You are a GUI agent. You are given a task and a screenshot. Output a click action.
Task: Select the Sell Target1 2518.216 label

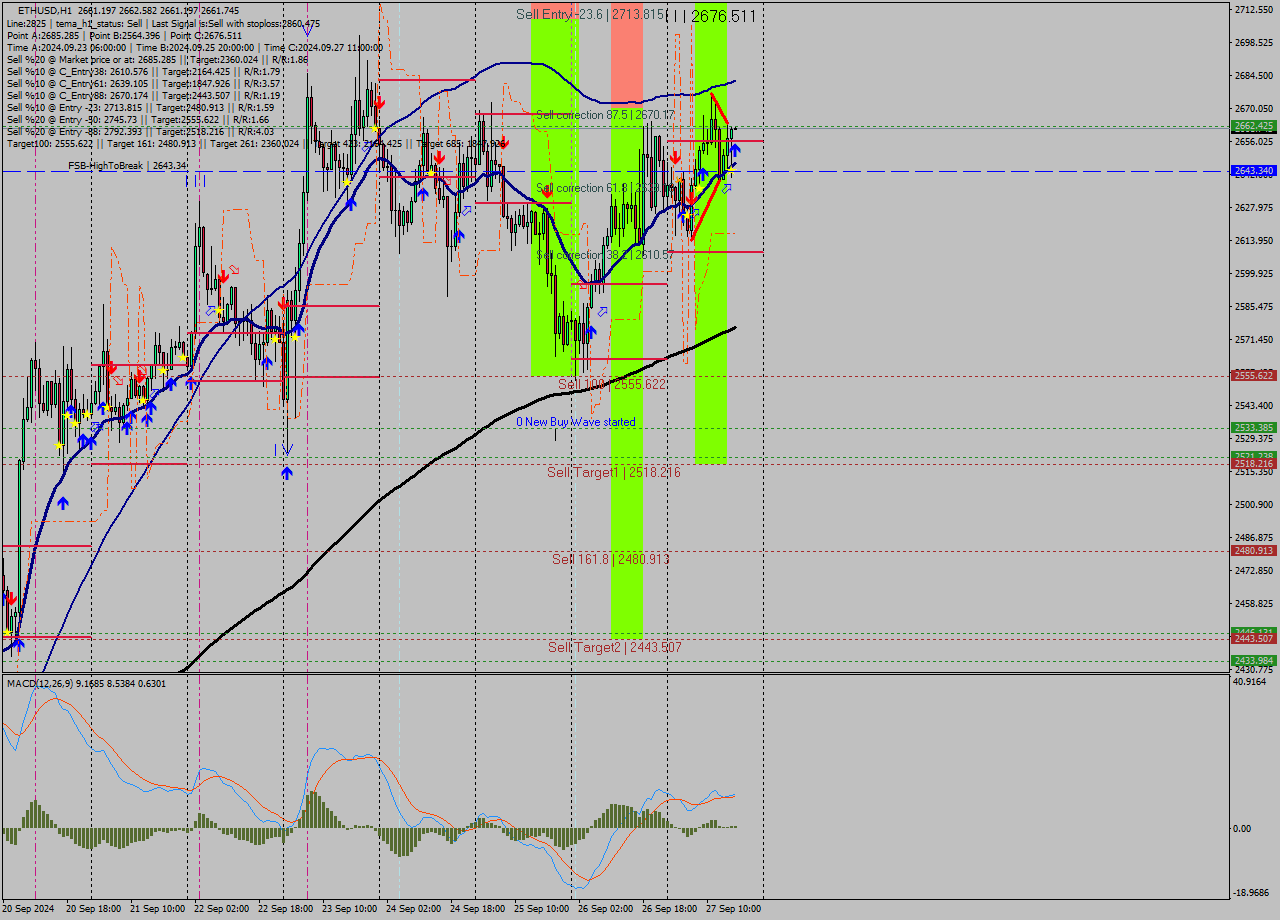click(x=613, y=472)
